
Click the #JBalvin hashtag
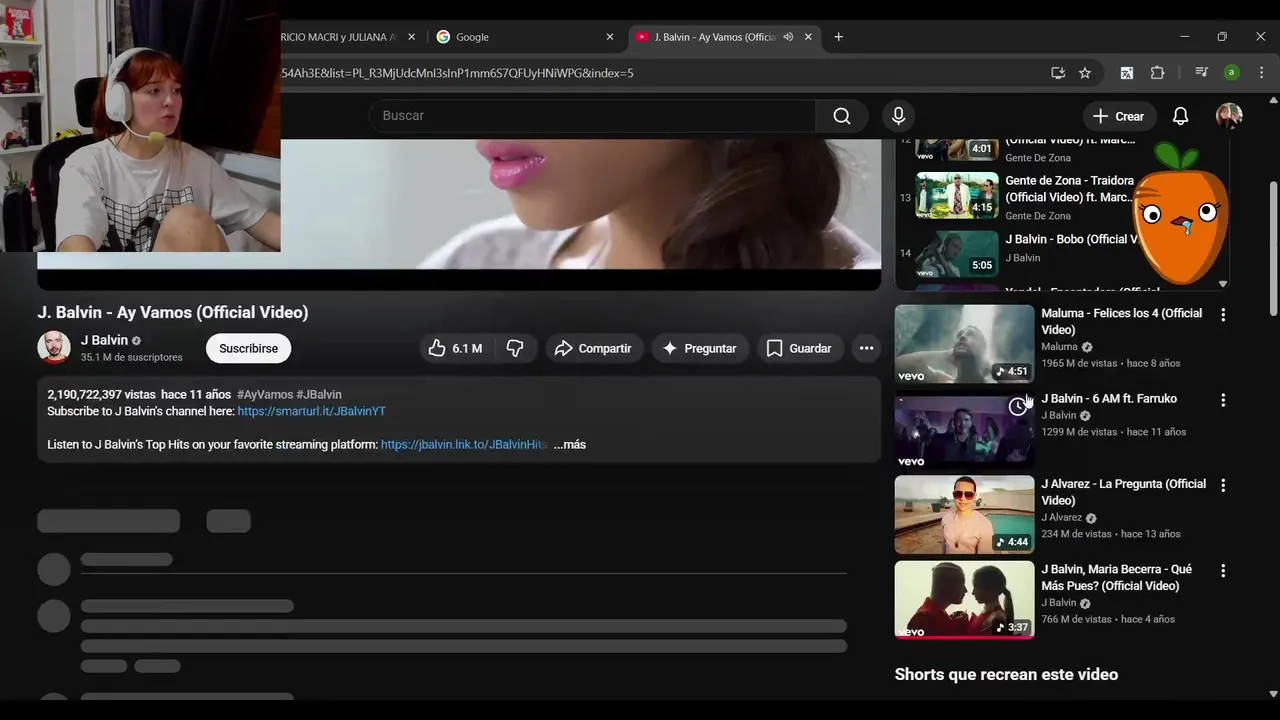[x=319, y=395]
